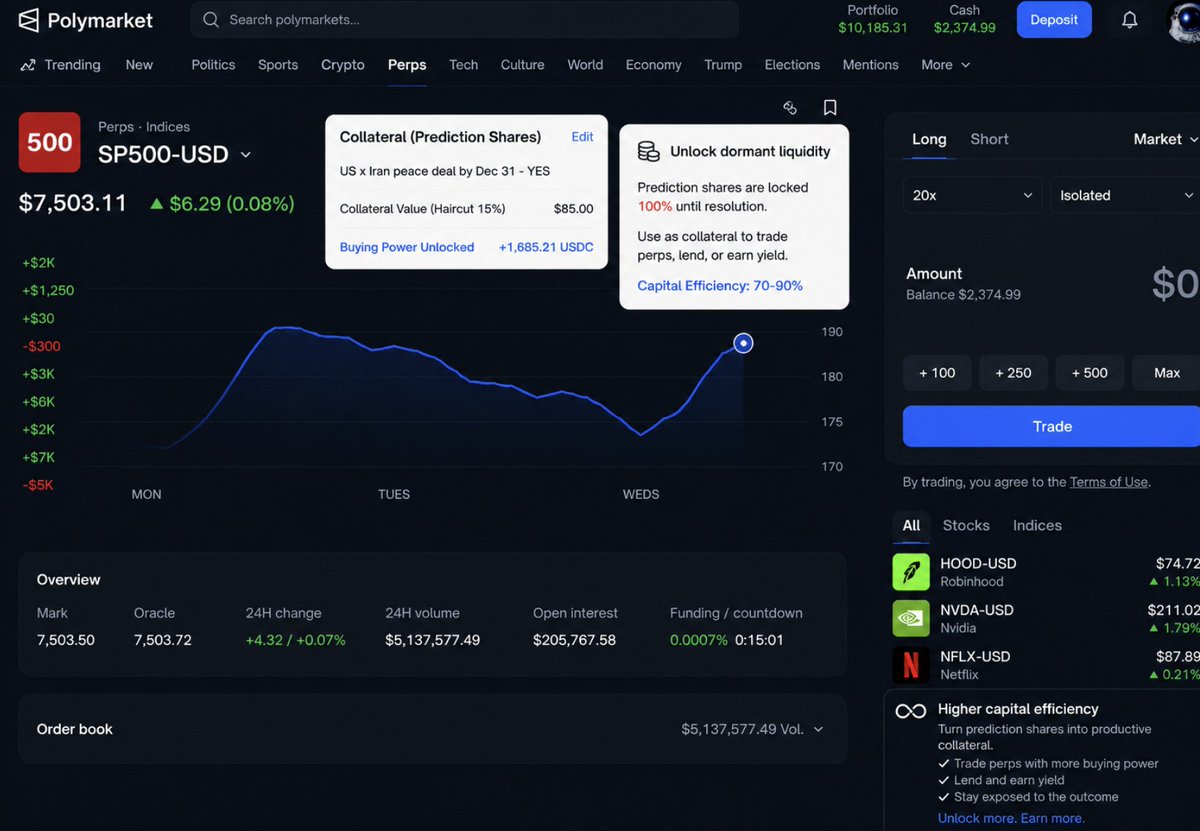The height and width of the screenshot is (831, 1200).
Task: Click the Netflix NFLX-USD icon
Action: coord(911,664)
